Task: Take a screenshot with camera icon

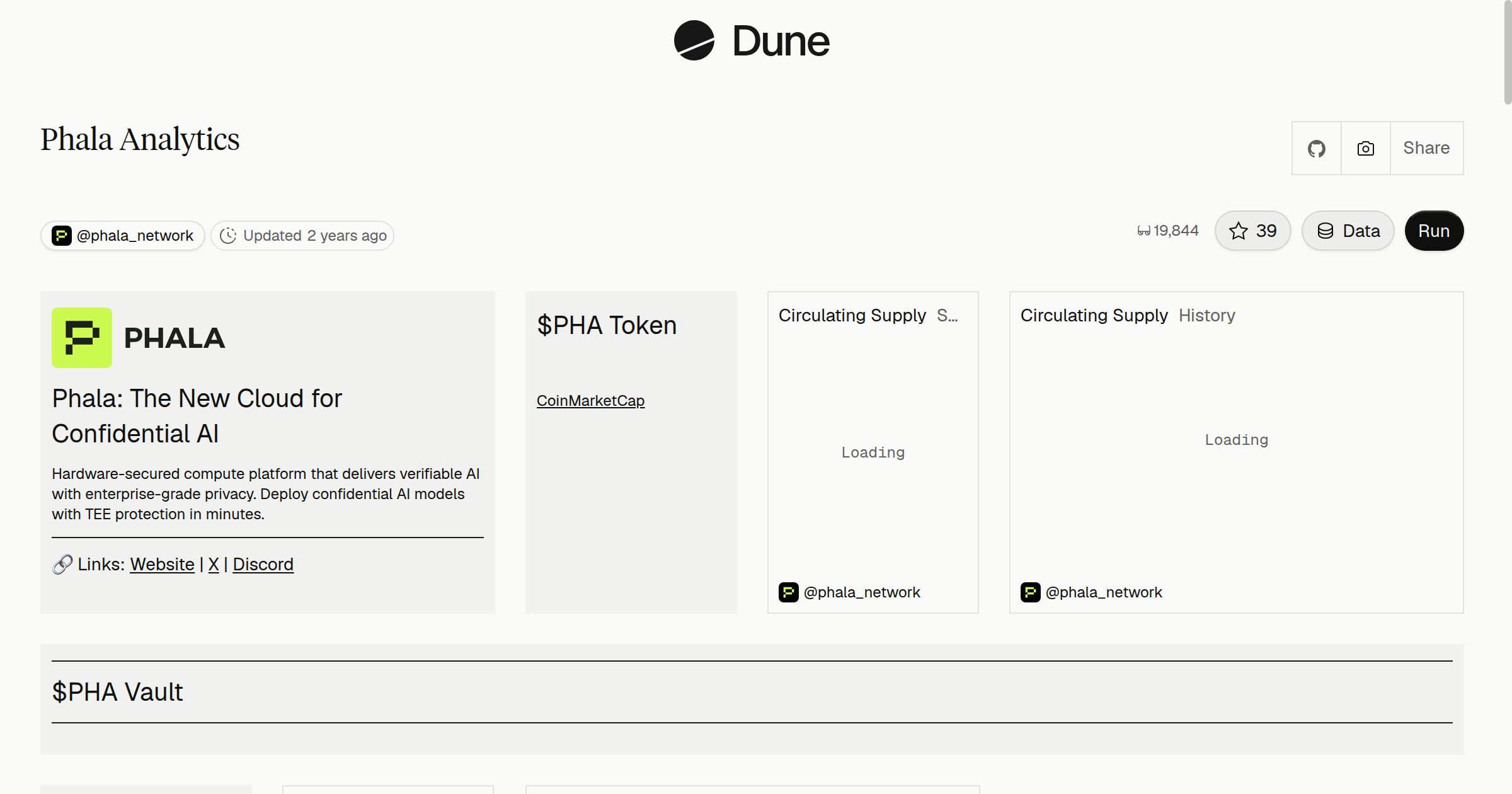Action: 1365,148
